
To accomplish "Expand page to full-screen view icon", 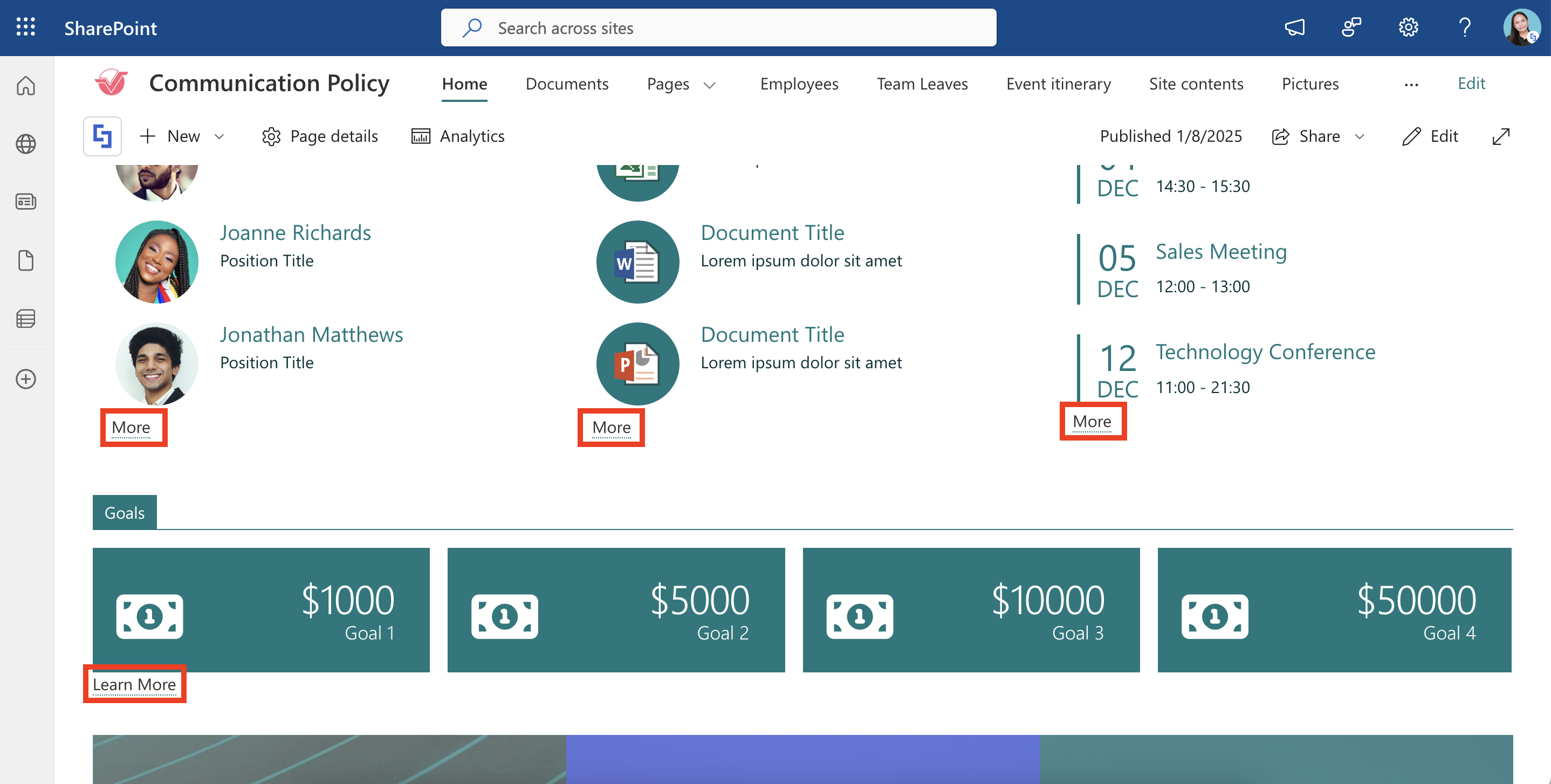I will tap(1500, 137).
